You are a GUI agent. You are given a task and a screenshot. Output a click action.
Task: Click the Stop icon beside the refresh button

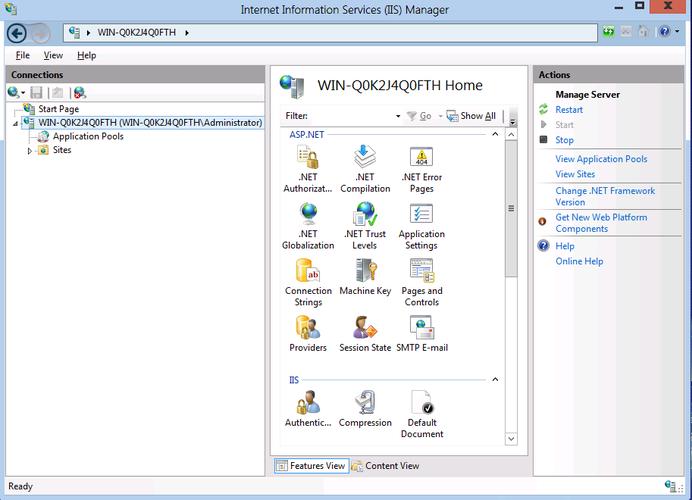(x=626, y=32)
